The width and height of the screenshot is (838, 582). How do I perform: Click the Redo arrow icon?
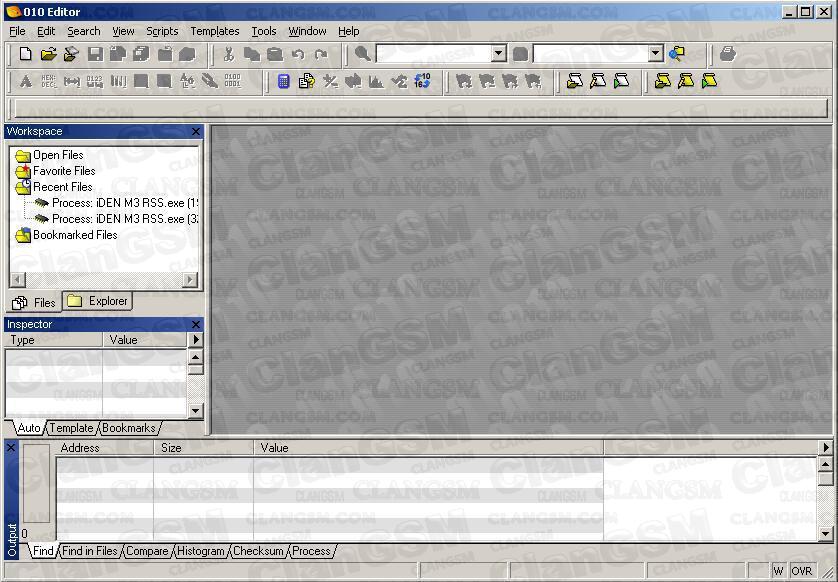[321, 53]
